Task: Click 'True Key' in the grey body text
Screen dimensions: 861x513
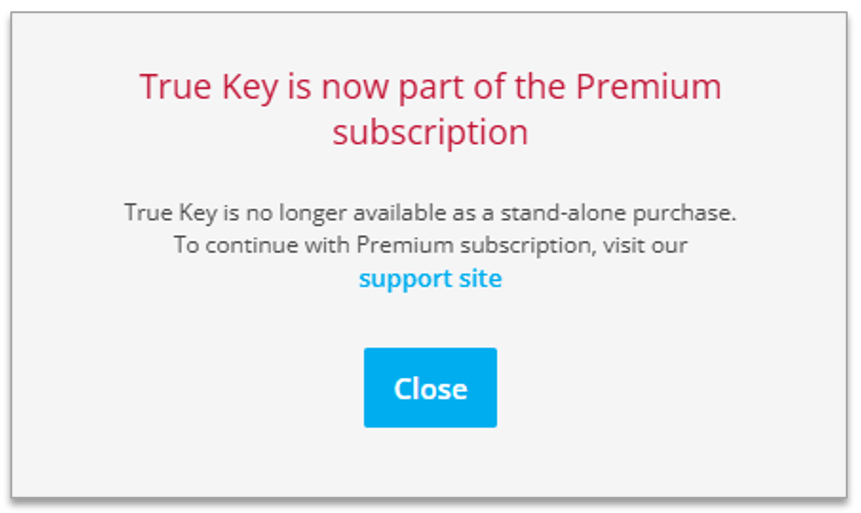Action: (159, 212)
